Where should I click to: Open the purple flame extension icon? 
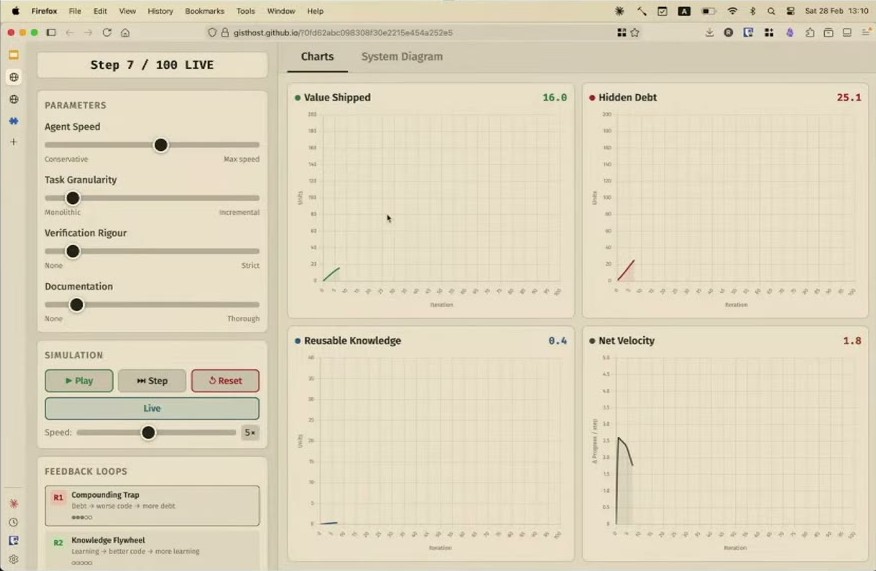[789, 32]
